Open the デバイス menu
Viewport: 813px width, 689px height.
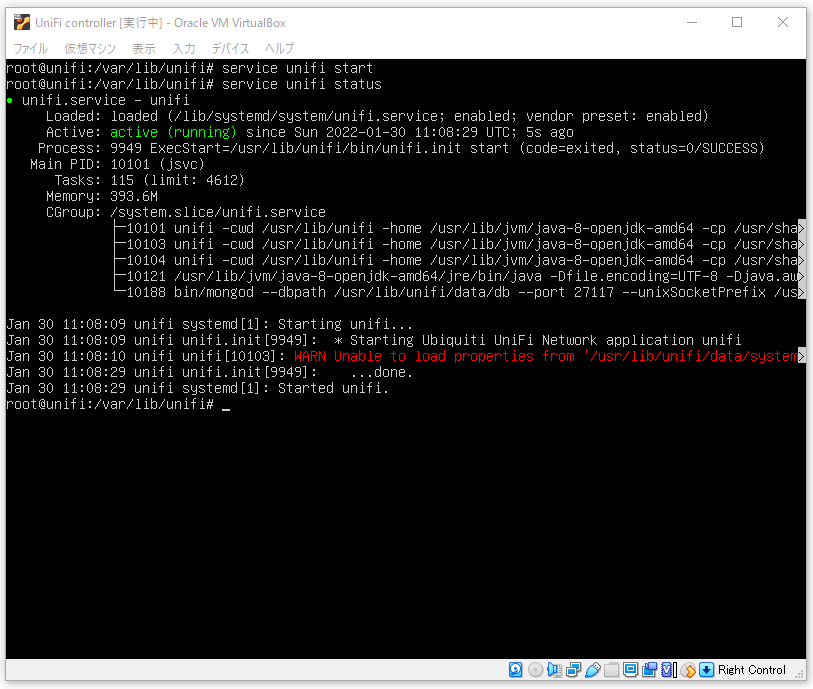[x=230, y=49]
